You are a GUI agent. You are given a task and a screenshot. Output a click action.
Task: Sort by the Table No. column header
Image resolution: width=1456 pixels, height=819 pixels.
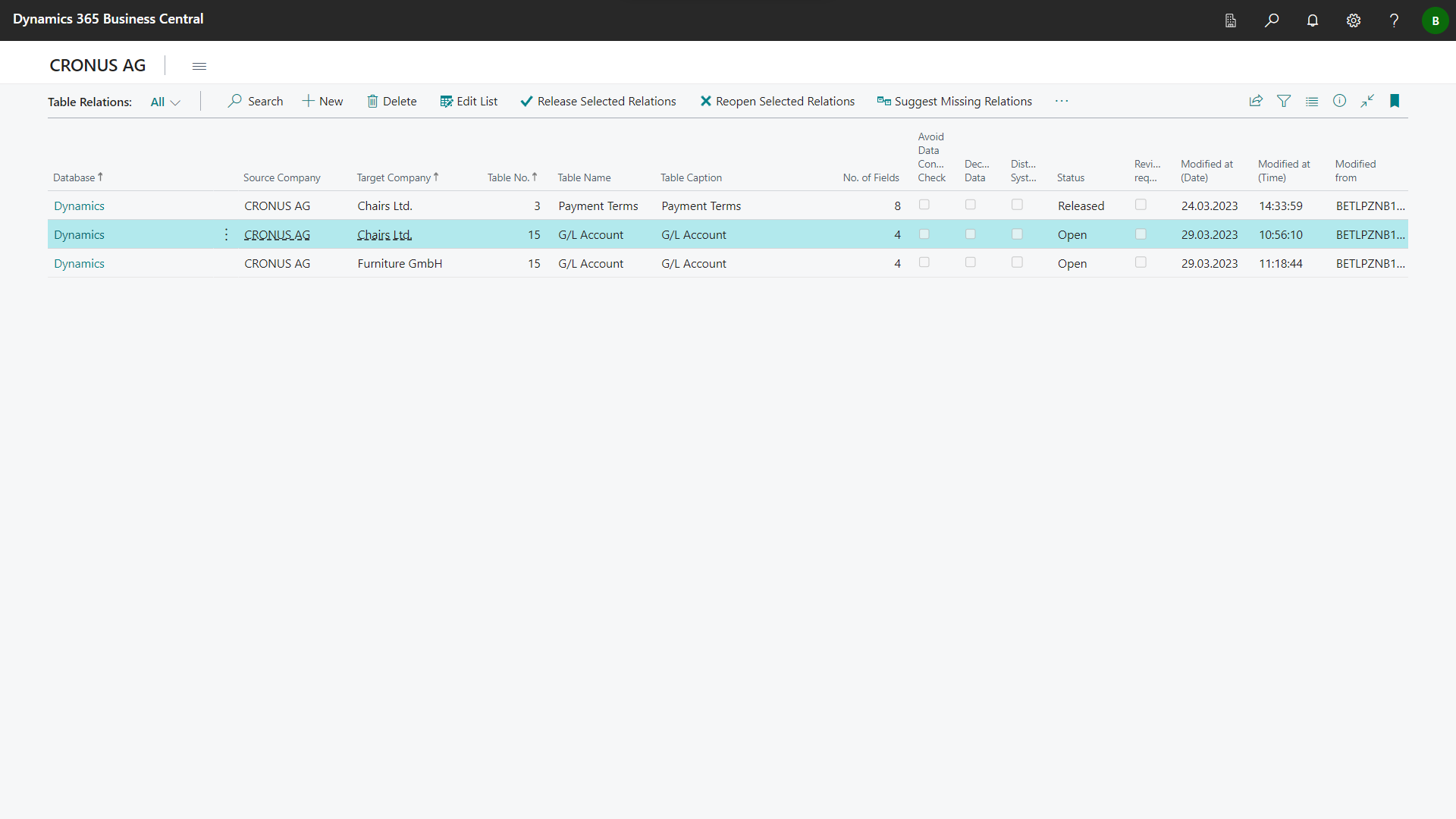[x=512, y=177]
